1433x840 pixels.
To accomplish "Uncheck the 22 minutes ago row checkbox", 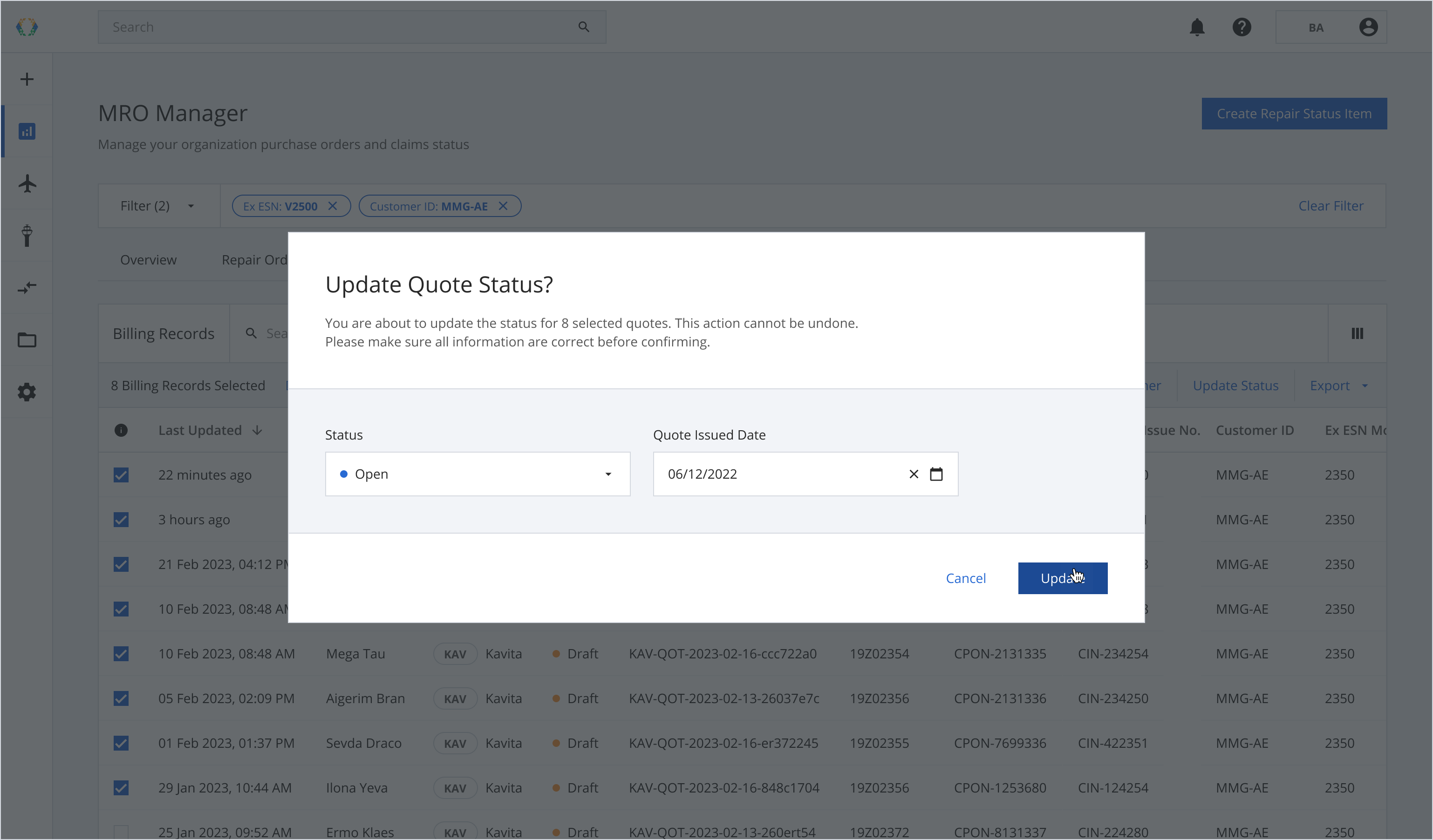I will pos(121,474).
